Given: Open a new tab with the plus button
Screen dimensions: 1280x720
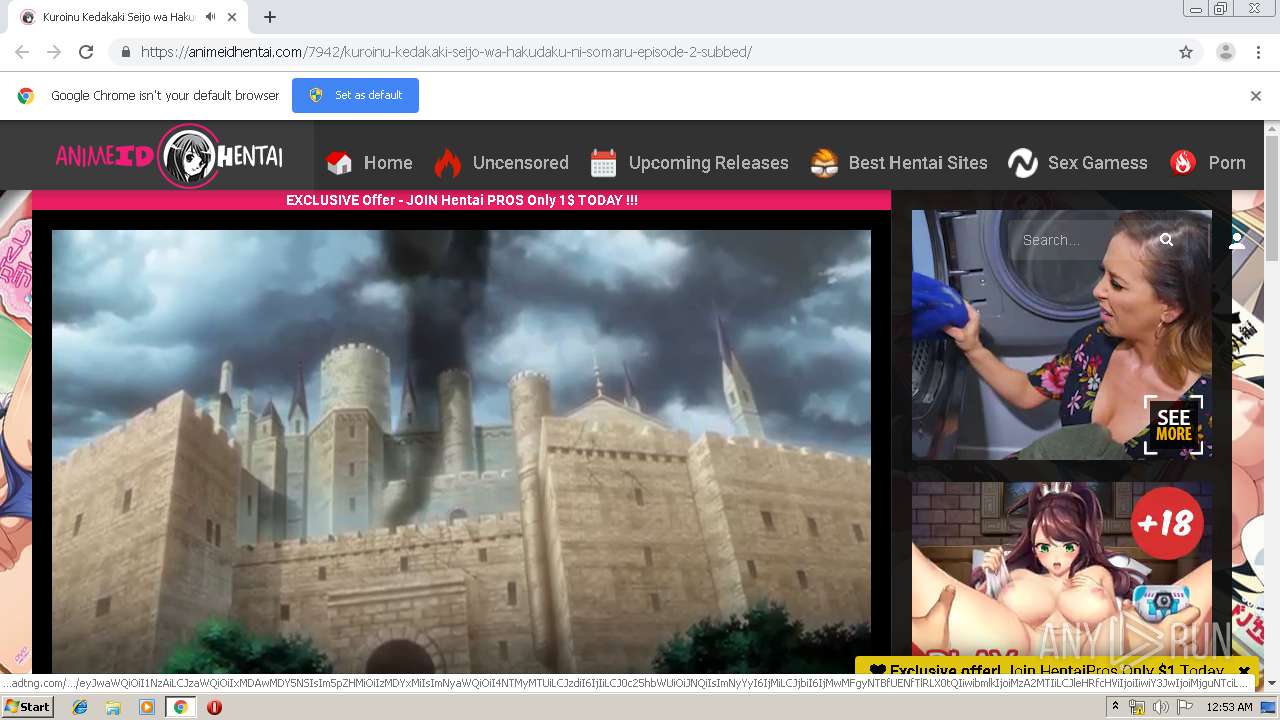Looking at the screenshot, I should pos(270,17).
